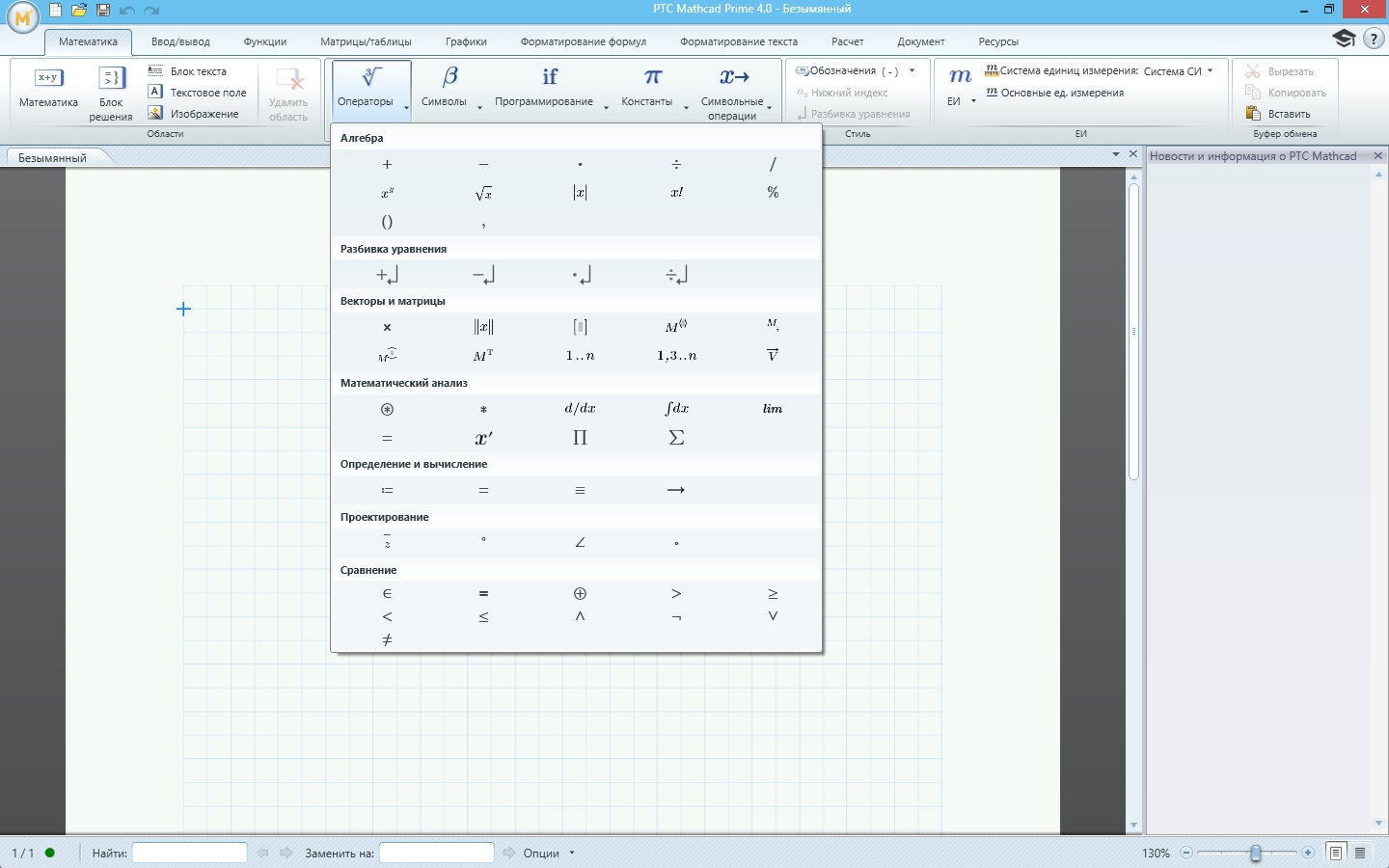
Task: Insert the factorial operator x!
Action: coord(676,193)
